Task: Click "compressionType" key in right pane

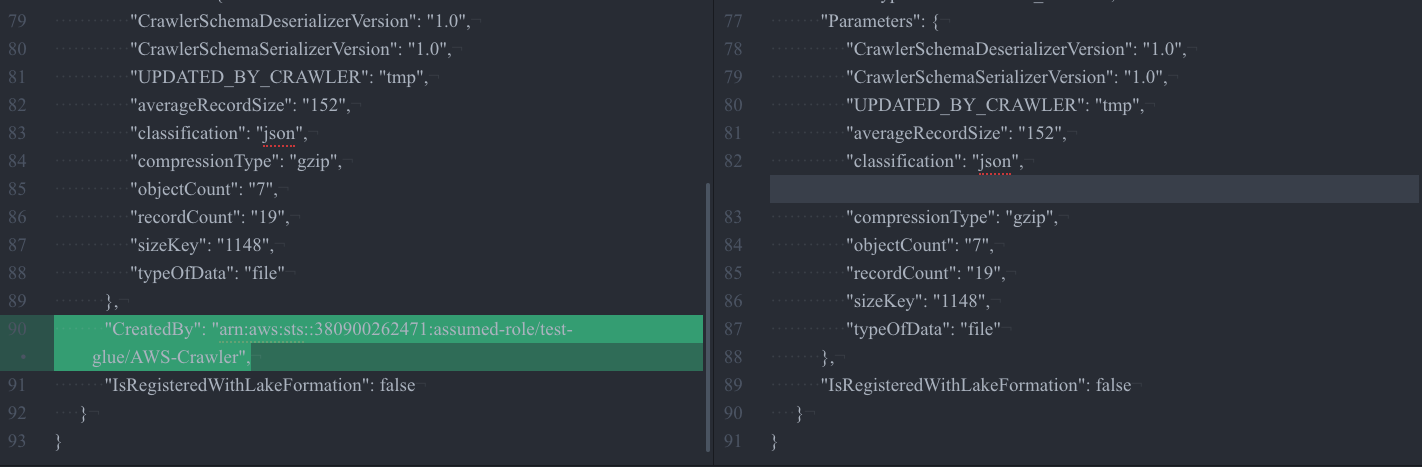Action: (x=920, y=217)
